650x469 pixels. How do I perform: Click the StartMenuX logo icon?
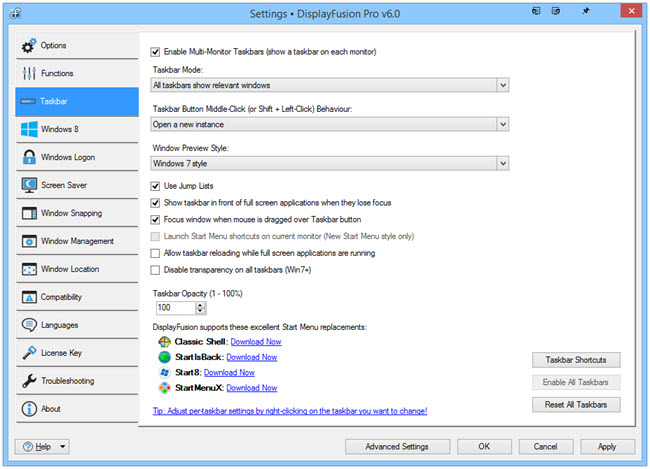pos(165,388)
